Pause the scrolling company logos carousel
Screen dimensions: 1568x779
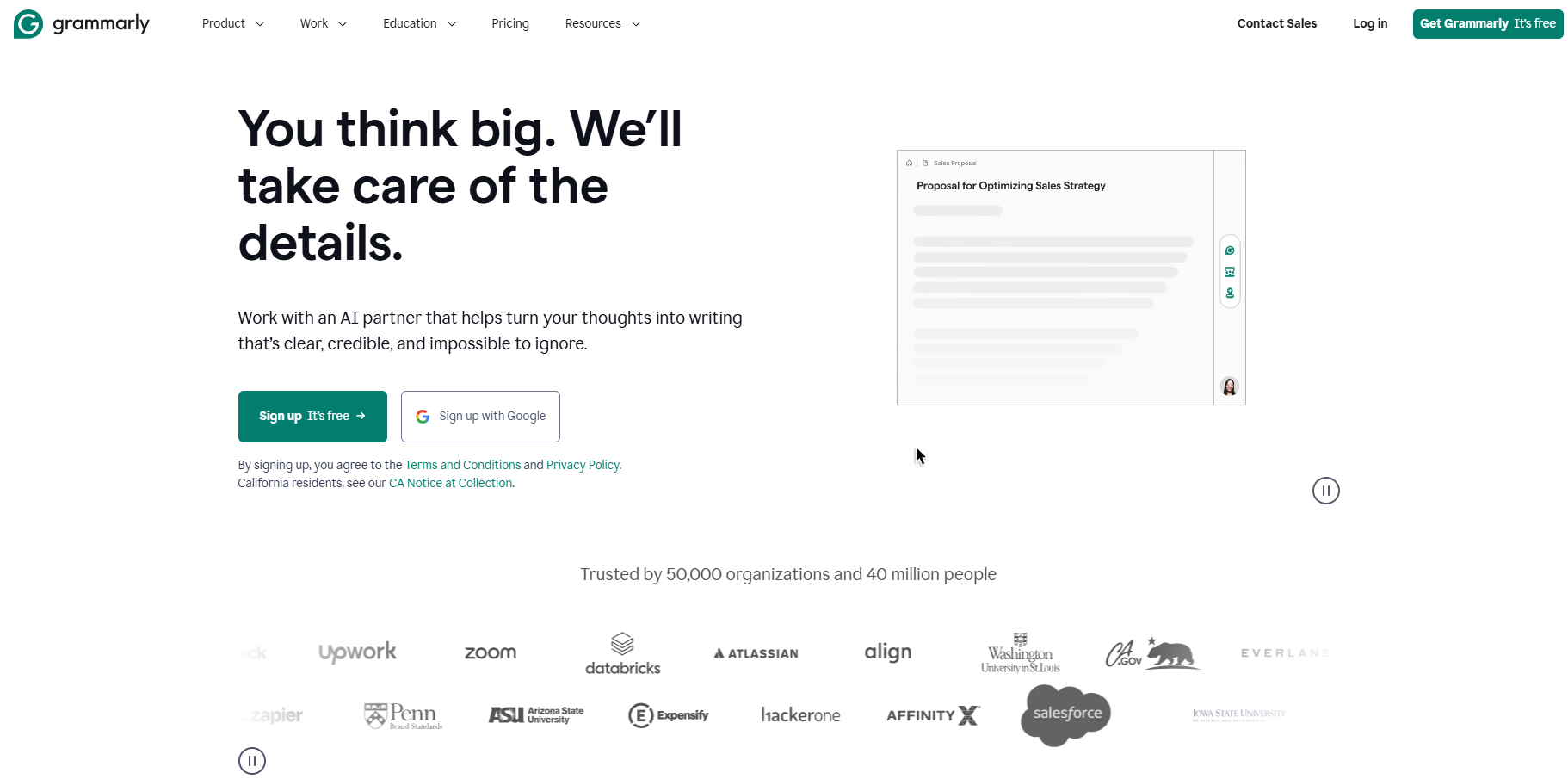coord(251,761)
